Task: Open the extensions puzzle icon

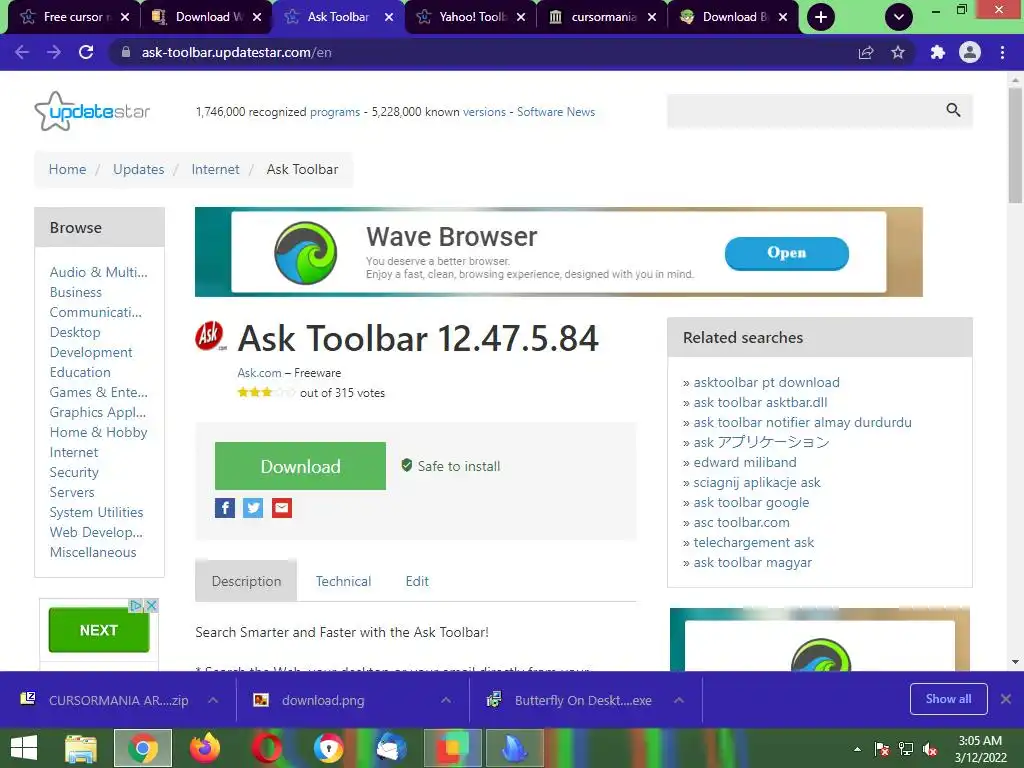Action: [938, 52]
